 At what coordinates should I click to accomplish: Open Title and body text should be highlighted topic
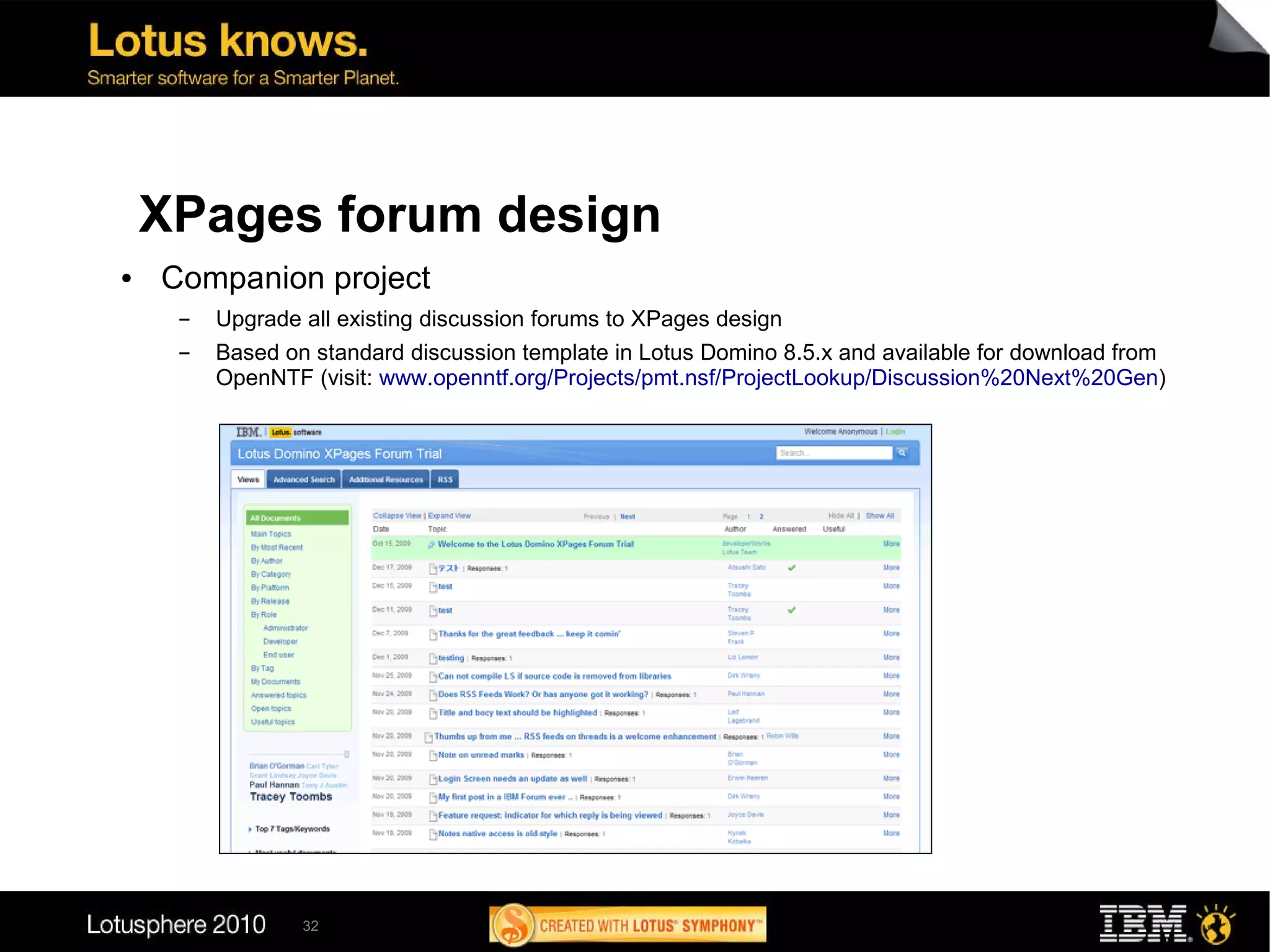click(518, 713)
